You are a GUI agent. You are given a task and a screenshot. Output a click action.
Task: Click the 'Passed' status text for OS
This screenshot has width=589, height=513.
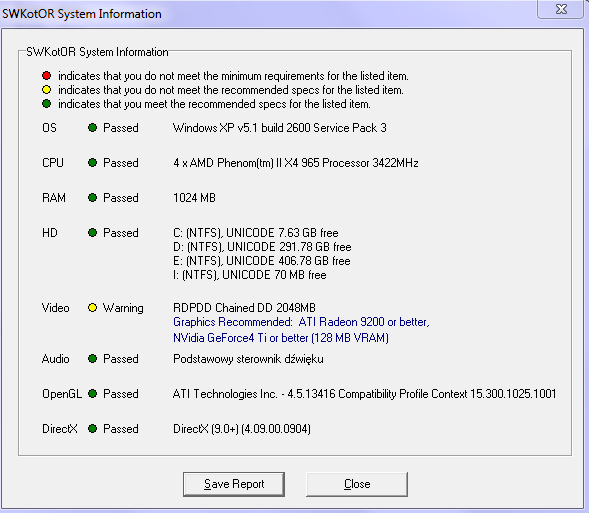click(x=121, y=128)
